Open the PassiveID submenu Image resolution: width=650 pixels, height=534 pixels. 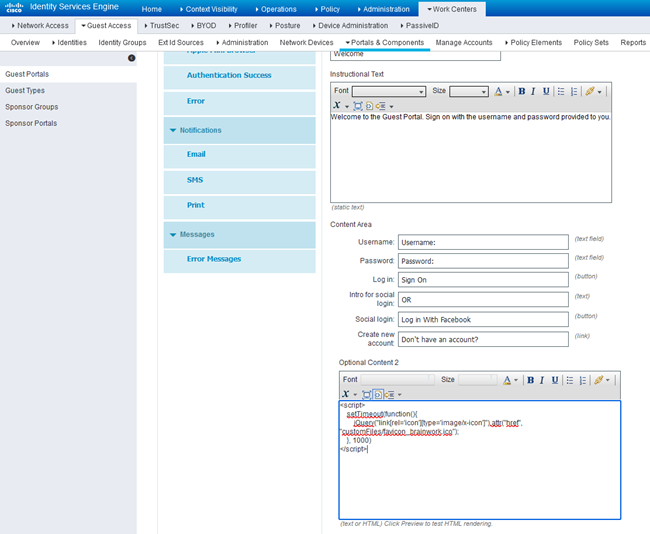422,26
